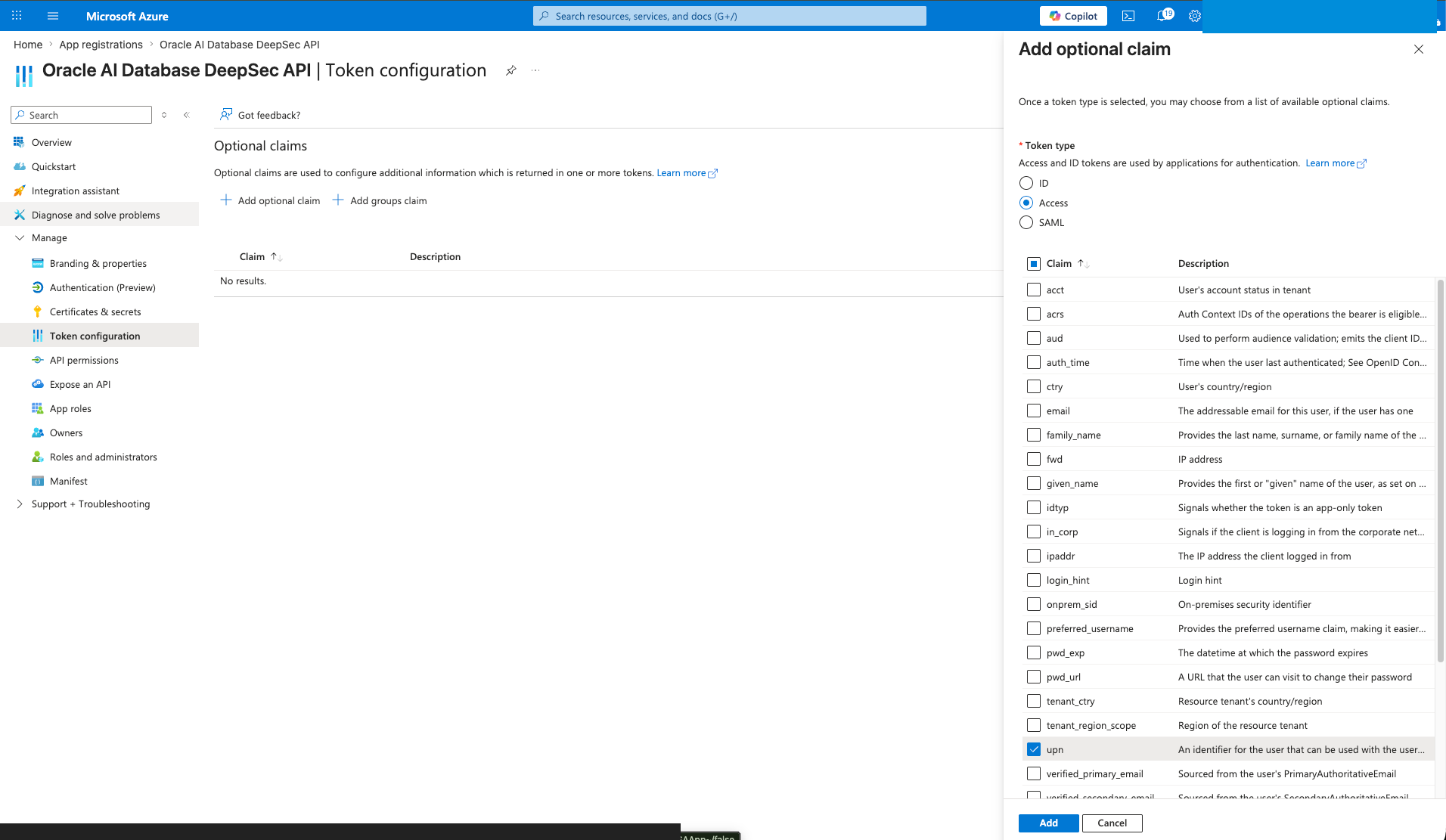Focus the sidebar Search field
The width and height of the screenshot is (1446, 840).
(82, 115)
